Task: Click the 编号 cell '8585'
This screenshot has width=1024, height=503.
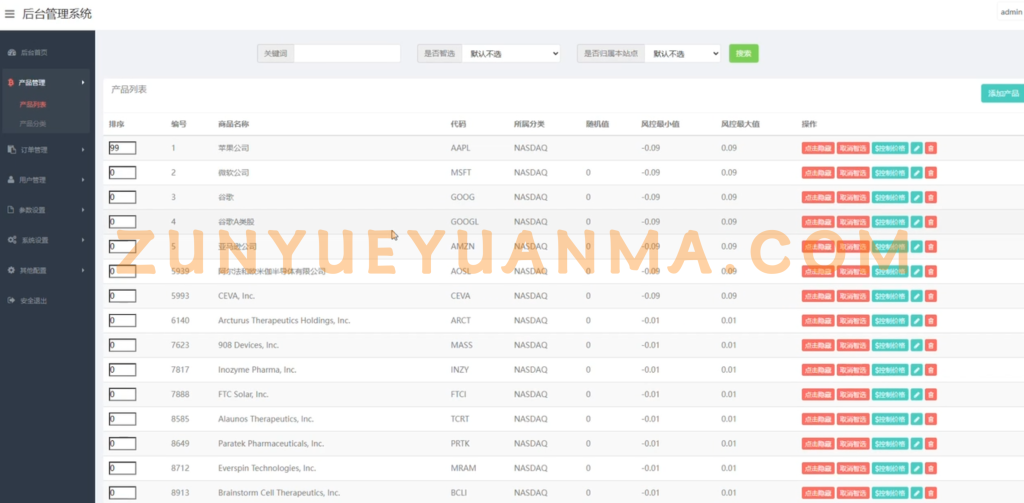Action: (180, 419)
